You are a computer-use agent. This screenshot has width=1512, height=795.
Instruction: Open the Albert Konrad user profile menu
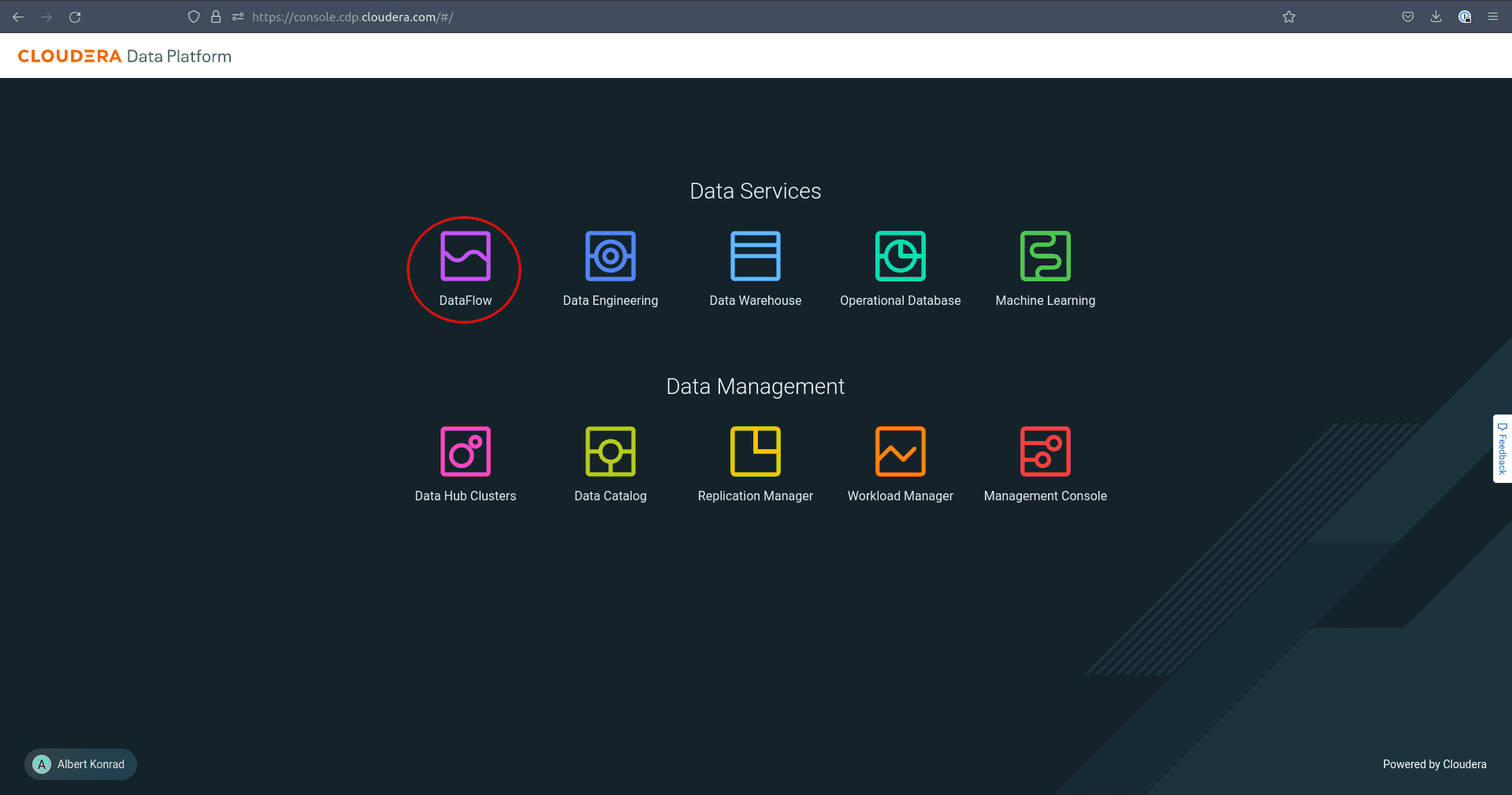coord(80,764)
